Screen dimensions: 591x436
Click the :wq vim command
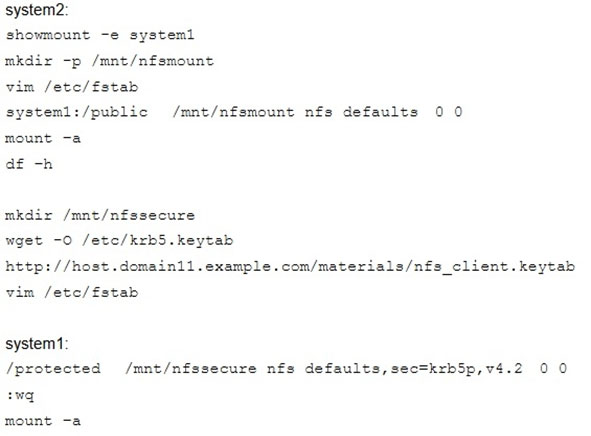(x=20, y=395)
